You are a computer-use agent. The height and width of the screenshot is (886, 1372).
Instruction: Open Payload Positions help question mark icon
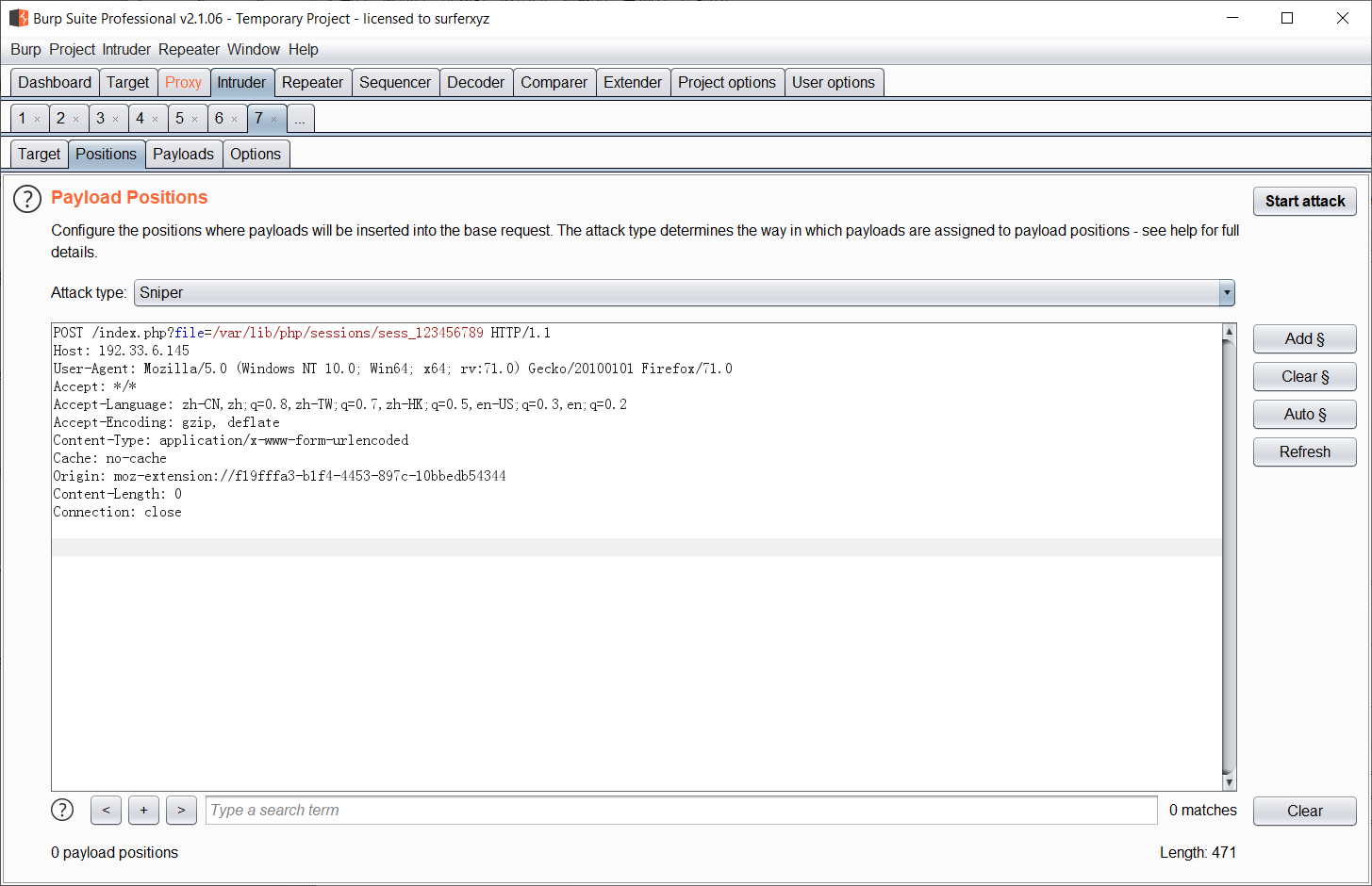27,199
